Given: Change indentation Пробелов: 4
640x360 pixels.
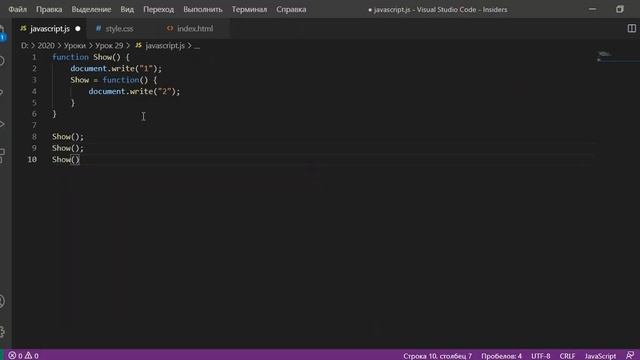Looking at the screenshot, I should point(501,356).
